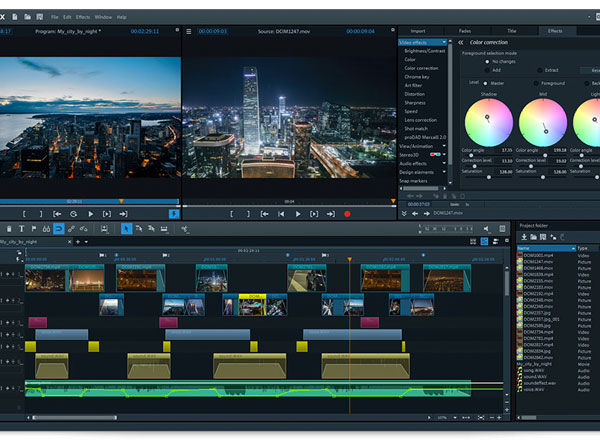Open the Name column sort dropdown

point(573,249)
